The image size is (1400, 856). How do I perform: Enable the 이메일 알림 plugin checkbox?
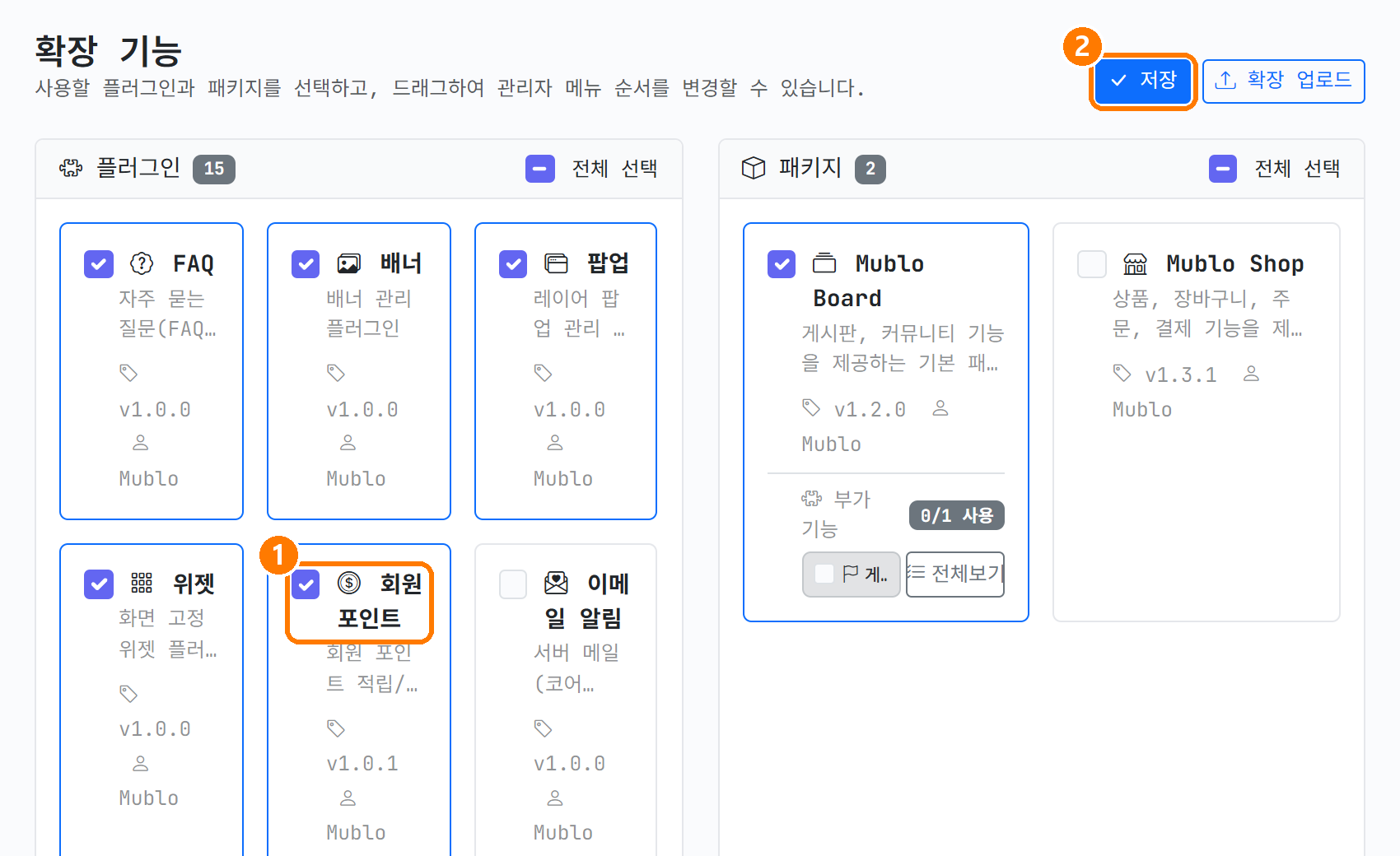coord(513,584)
